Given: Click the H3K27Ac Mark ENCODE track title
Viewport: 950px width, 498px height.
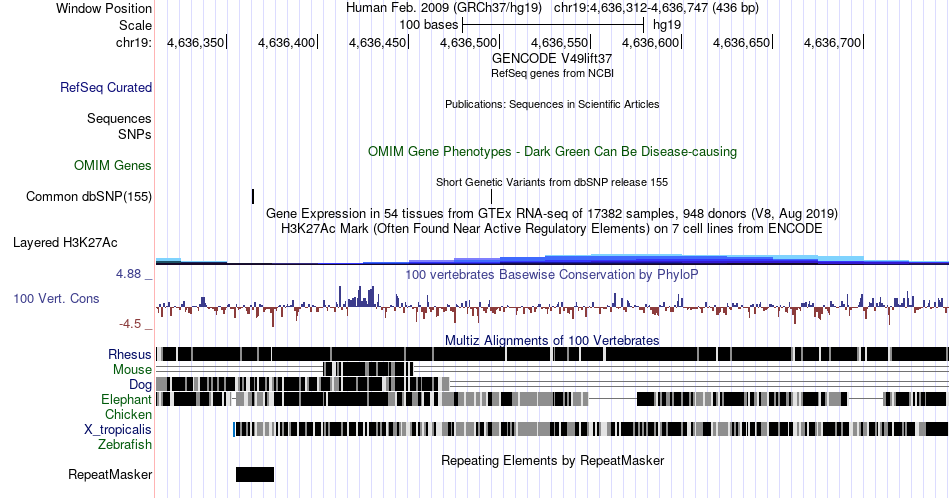Looking at the screenshot, I should (x=552, y=228).
